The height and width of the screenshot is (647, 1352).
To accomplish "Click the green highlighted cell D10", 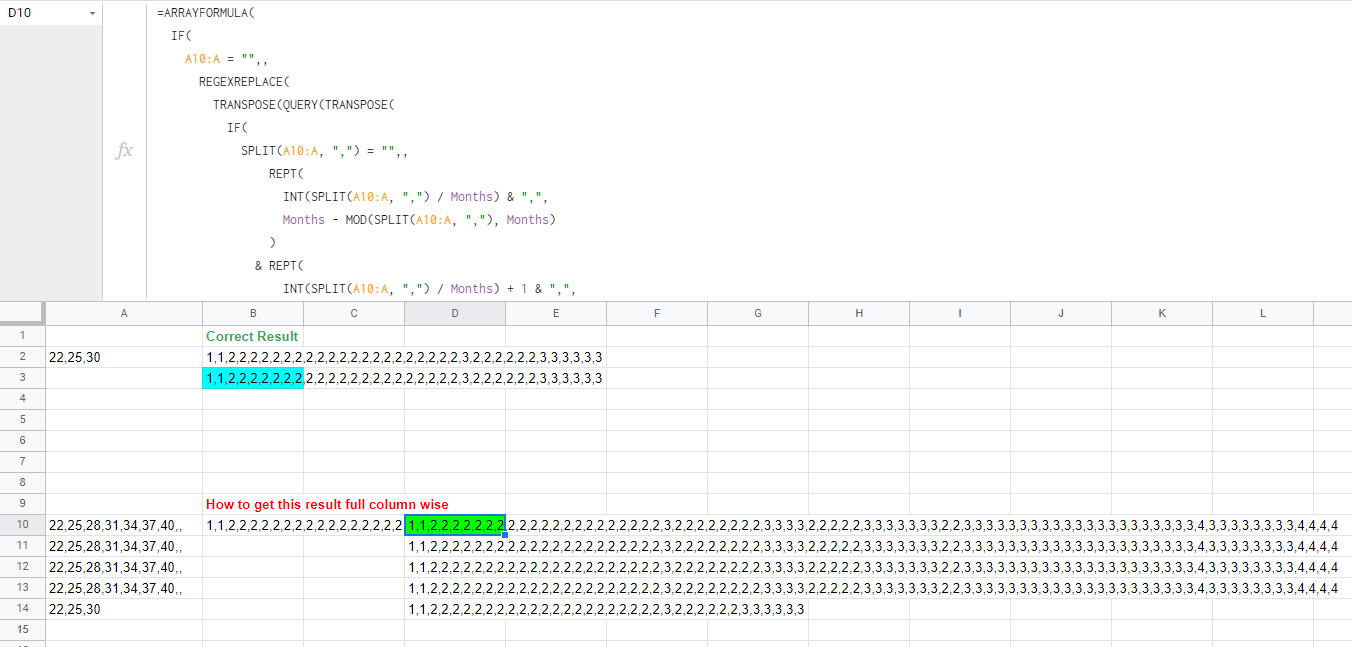I will [455, 525].
